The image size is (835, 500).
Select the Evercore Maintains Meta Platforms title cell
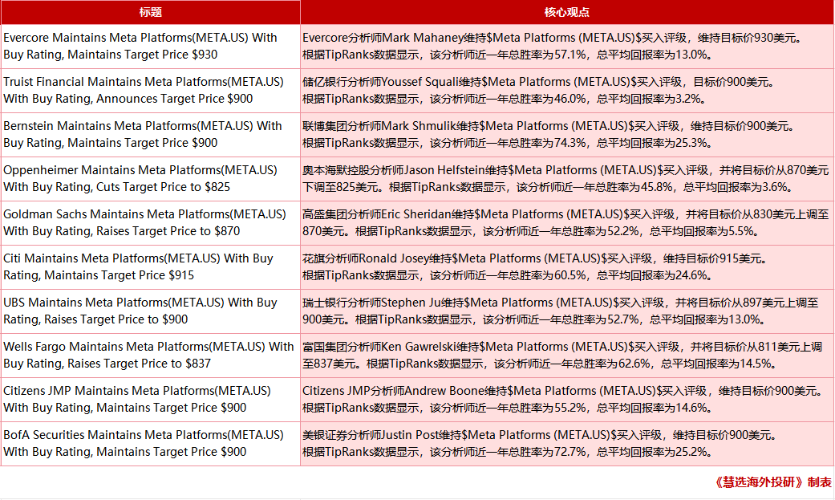pos(151,46)
